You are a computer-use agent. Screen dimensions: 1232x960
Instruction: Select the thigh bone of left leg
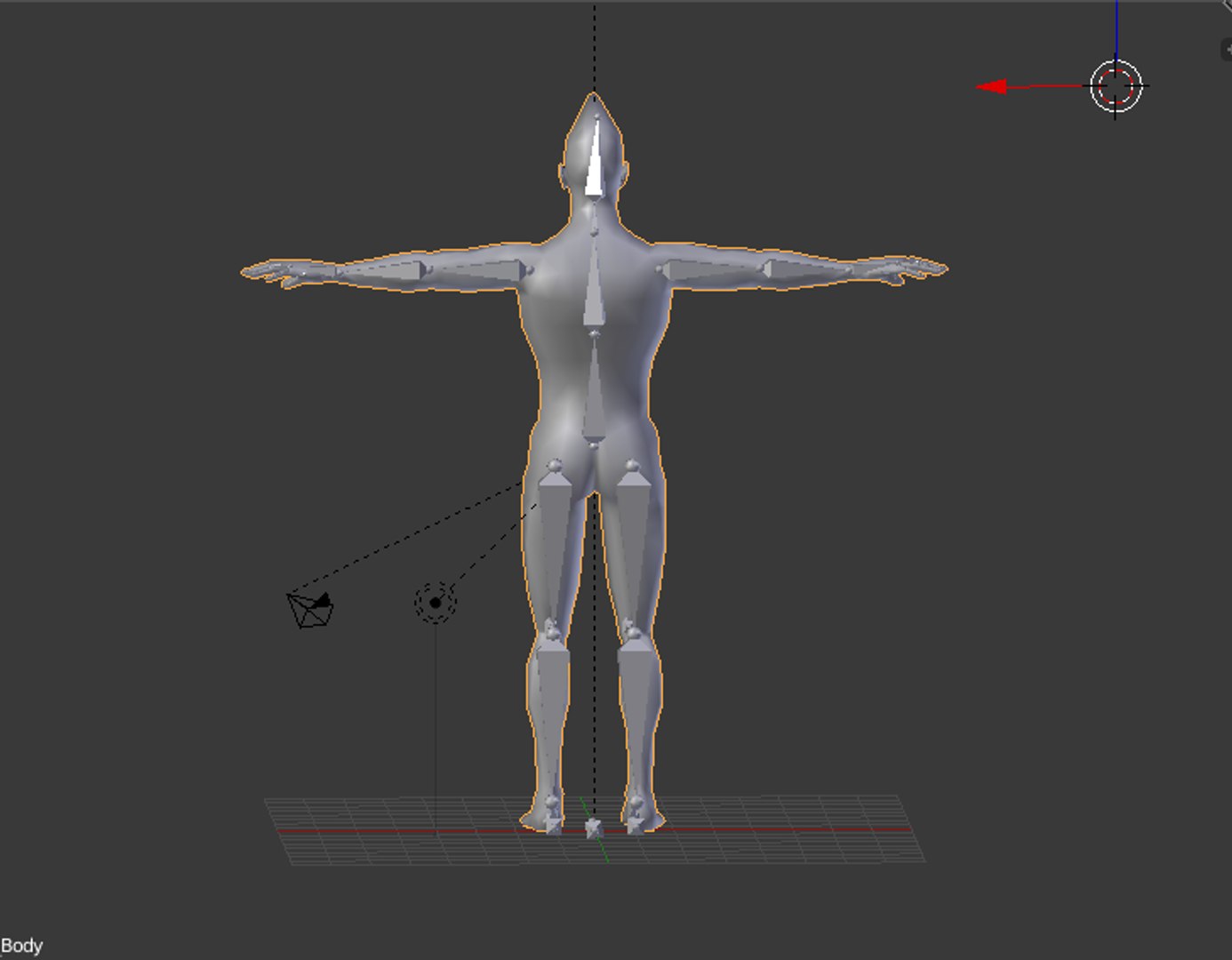(x=556, y=545)
